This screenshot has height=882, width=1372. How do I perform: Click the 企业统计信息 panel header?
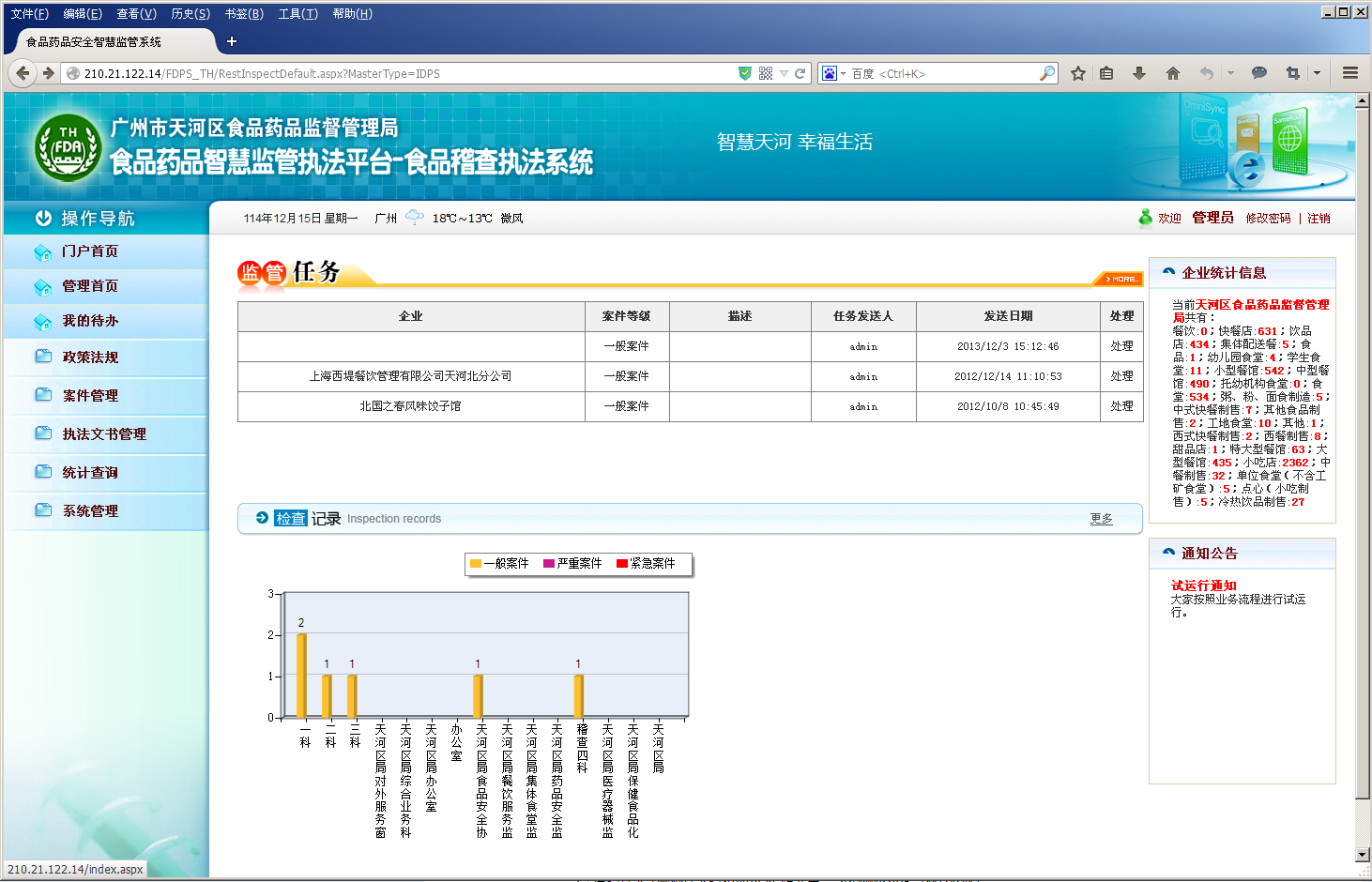(1242, 273)
